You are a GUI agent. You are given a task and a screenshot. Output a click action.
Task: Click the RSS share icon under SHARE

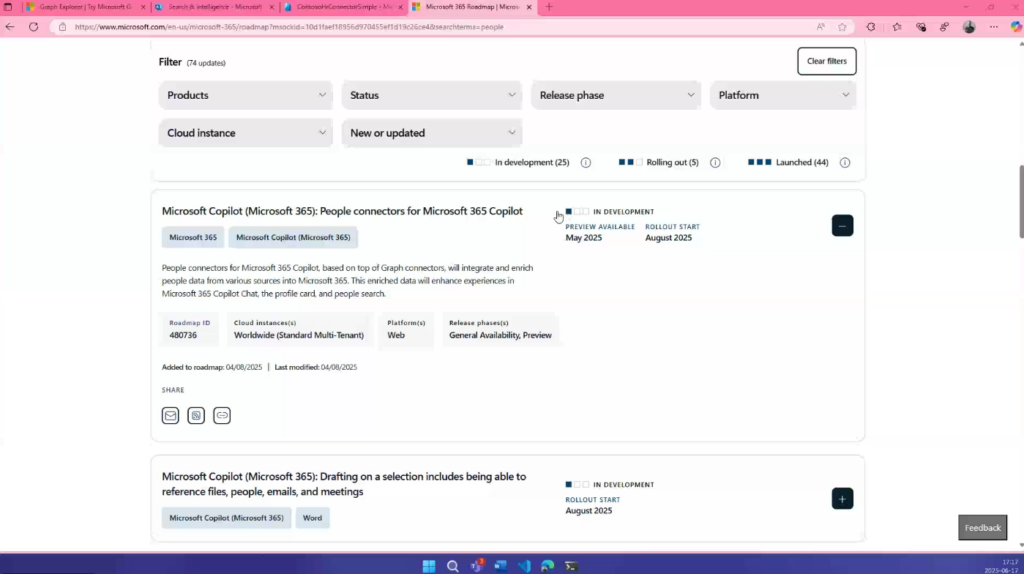pyautogui.click(x=196, y=415)
